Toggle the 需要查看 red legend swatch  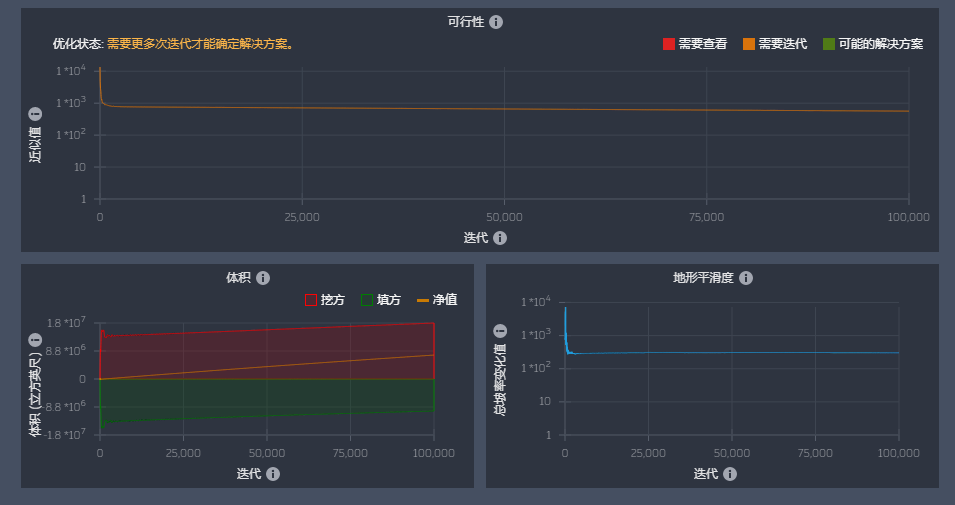pos(669,44)
